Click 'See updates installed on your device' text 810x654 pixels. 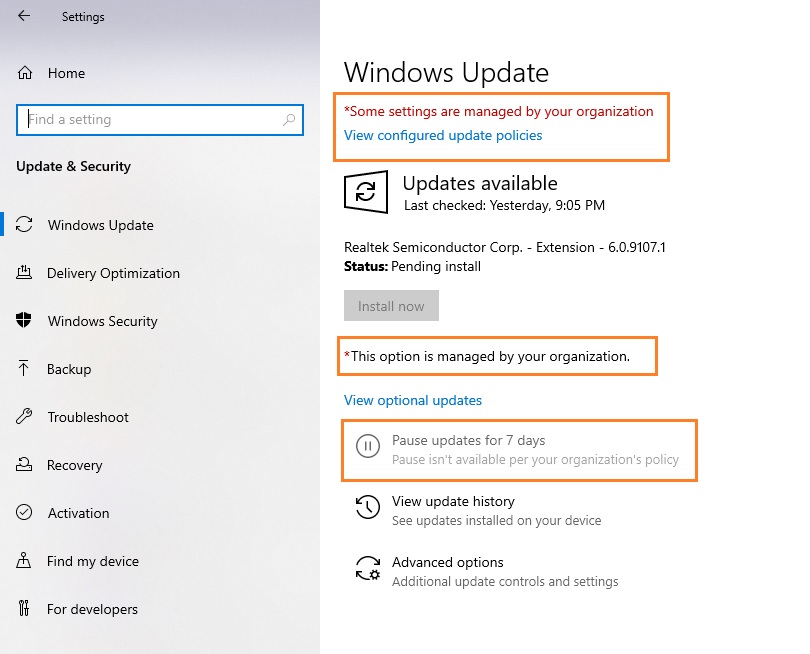[x=496, y=521]
